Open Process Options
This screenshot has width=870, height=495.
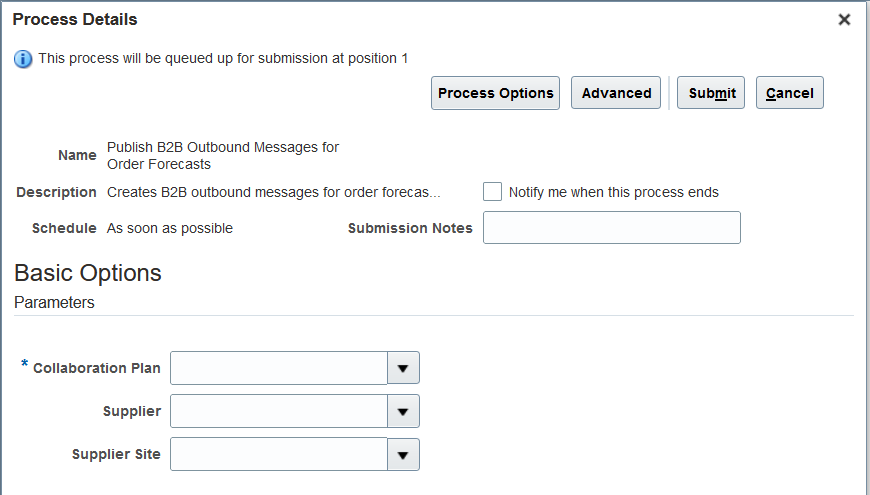[495, 93]
